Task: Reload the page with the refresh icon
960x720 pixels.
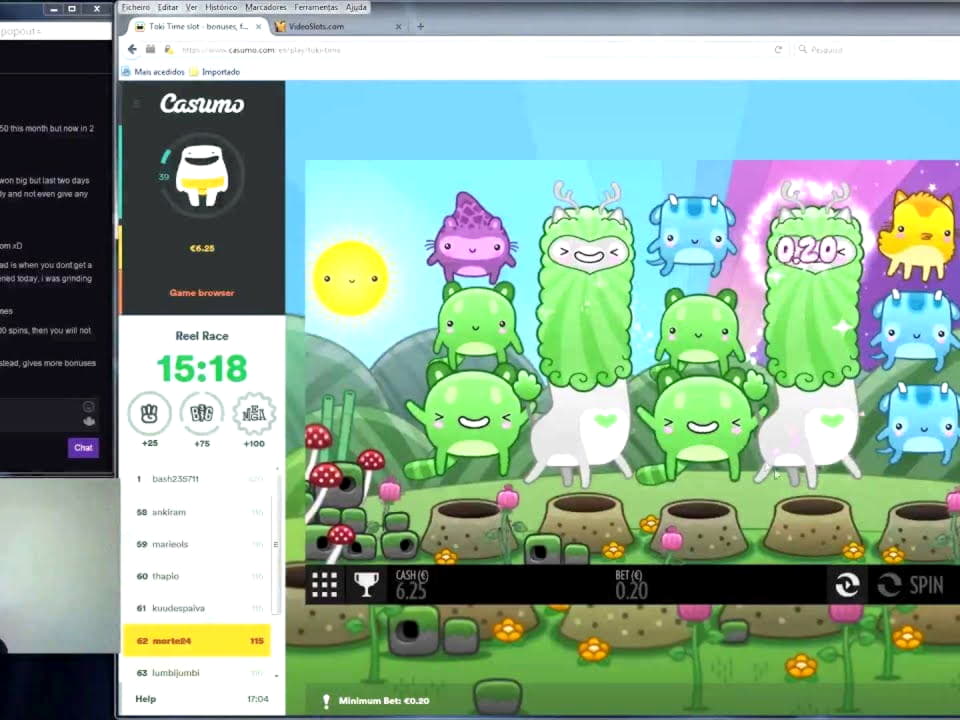Action: tap(778, 50)
